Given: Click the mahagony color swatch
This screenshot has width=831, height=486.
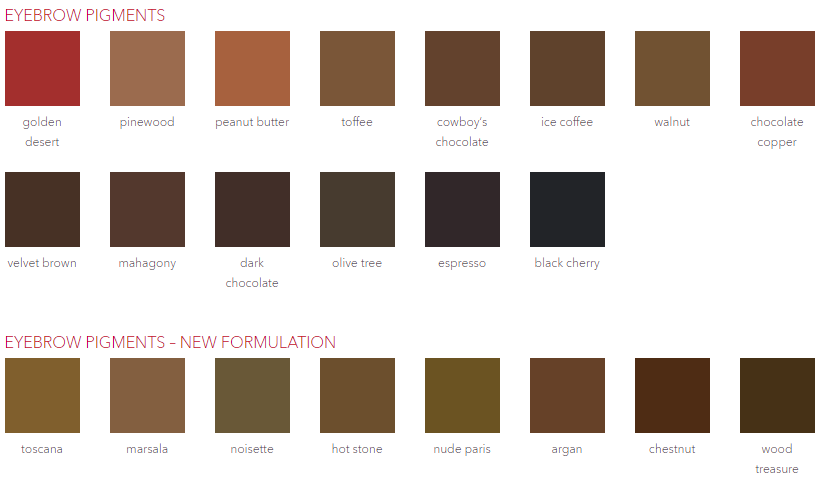Looking at the screenshot, I should 147,209.
